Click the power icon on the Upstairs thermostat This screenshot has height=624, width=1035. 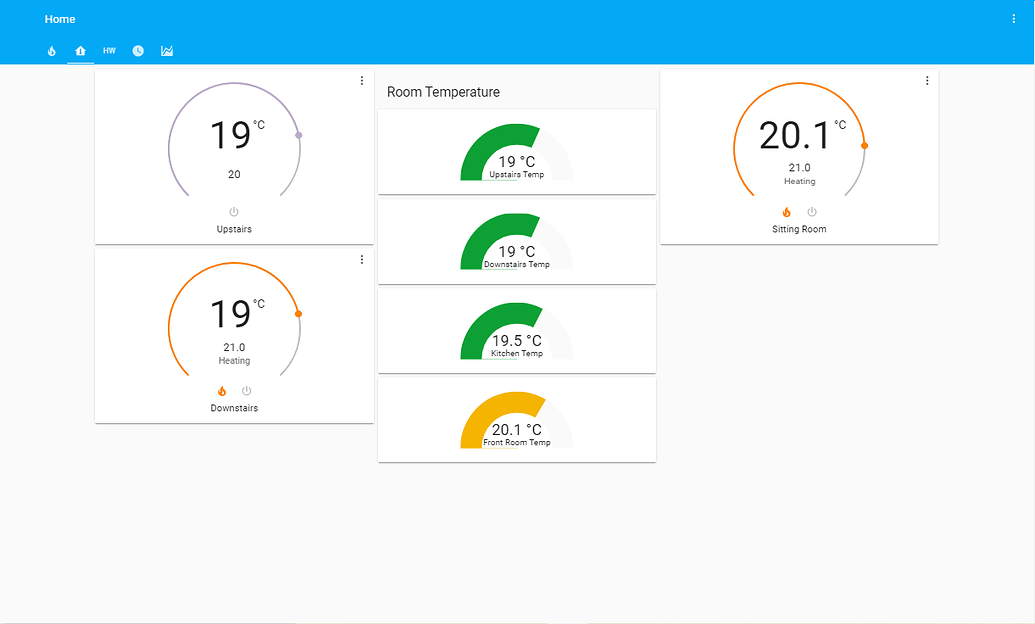tap(233, 212)
